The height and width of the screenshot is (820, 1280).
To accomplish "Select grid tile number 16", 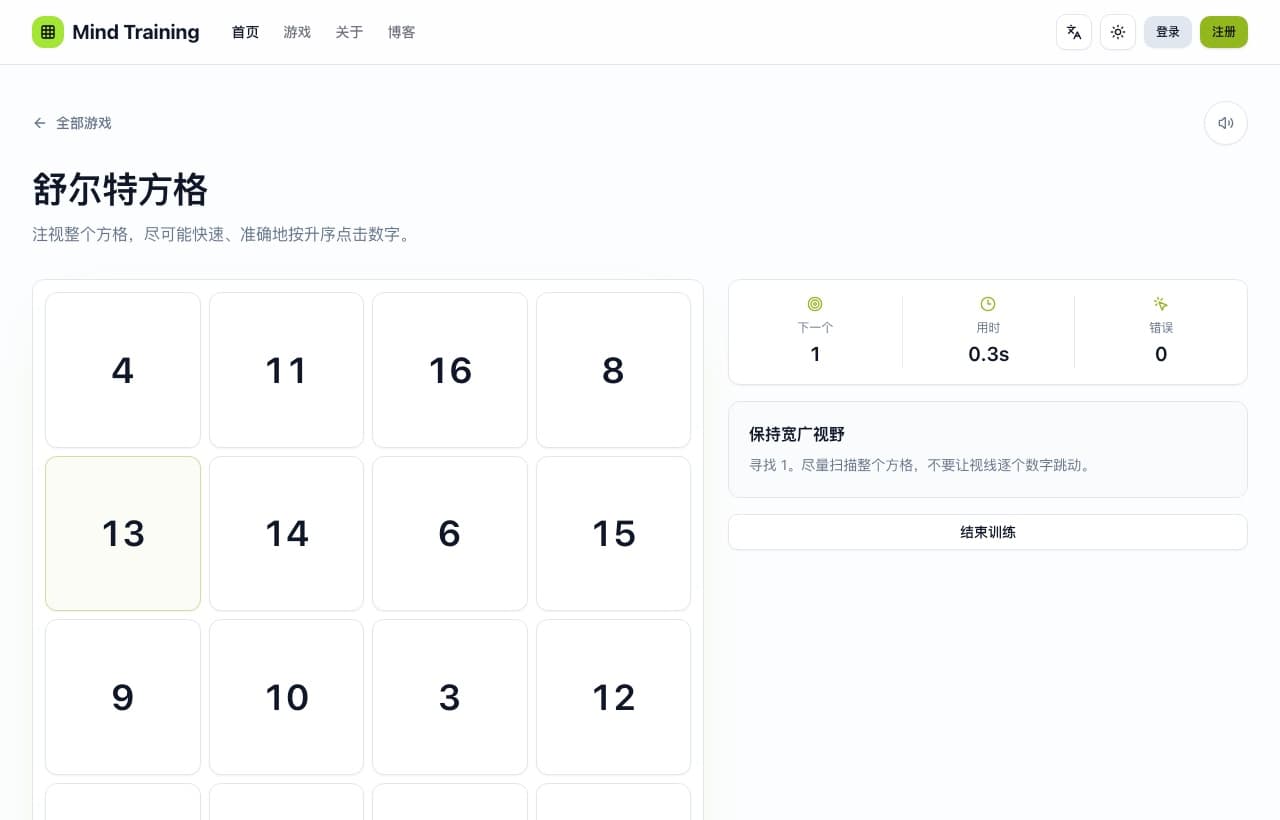I will tap(450, 370).
